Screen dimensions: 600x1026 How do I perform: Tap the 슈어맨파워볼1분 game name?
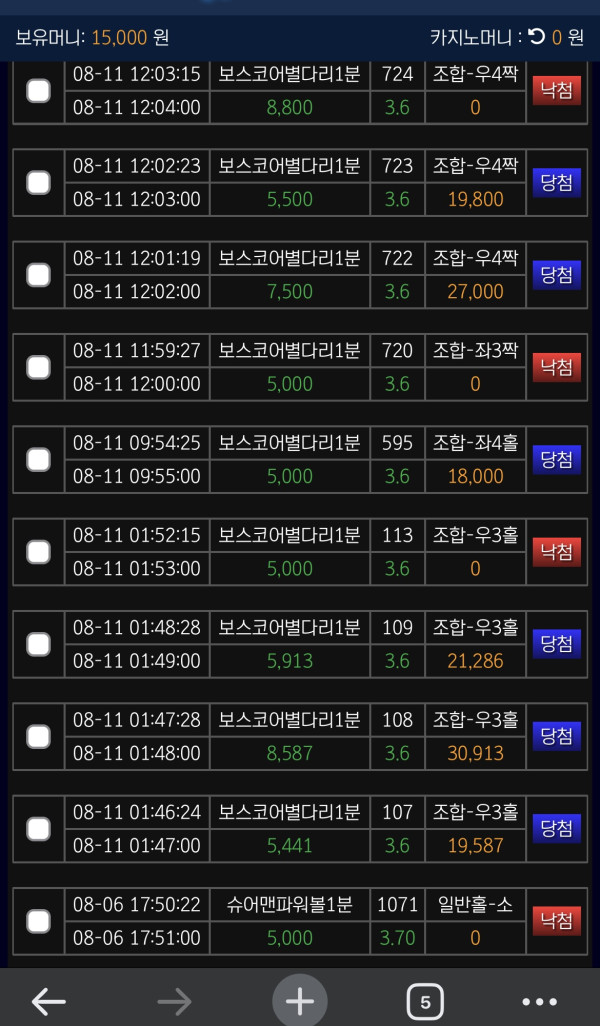point(289,905)
